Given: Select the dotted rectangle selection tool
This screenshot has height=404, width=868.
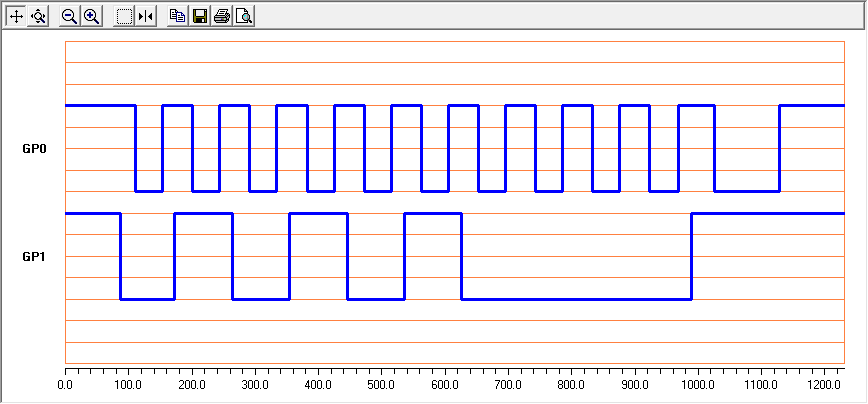Looking at the screenshot, I should point(125,16).
